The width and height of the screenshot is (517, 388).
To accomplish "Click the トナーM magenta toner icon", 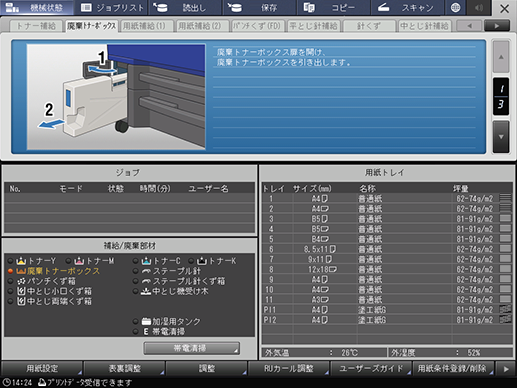I will (79, 261).
